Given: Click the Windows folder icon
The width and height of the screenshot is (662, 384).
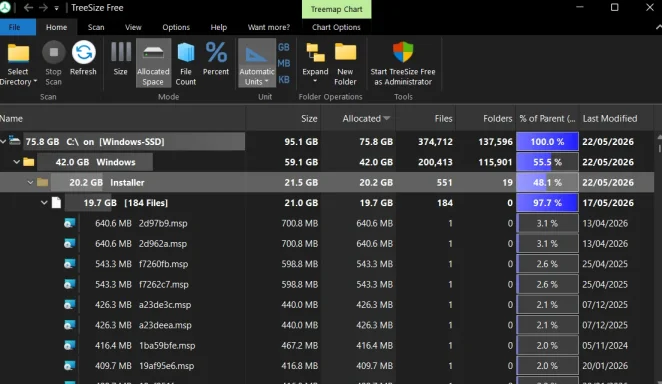Looking at the screenshot, I should pos(29,162).
